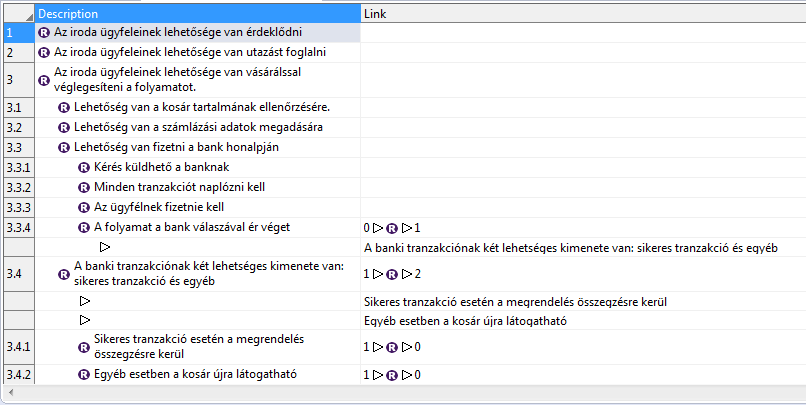Select 'Az ügyfélnek fizetnie kell' text

pyautogui.click(x=159, y=207)
